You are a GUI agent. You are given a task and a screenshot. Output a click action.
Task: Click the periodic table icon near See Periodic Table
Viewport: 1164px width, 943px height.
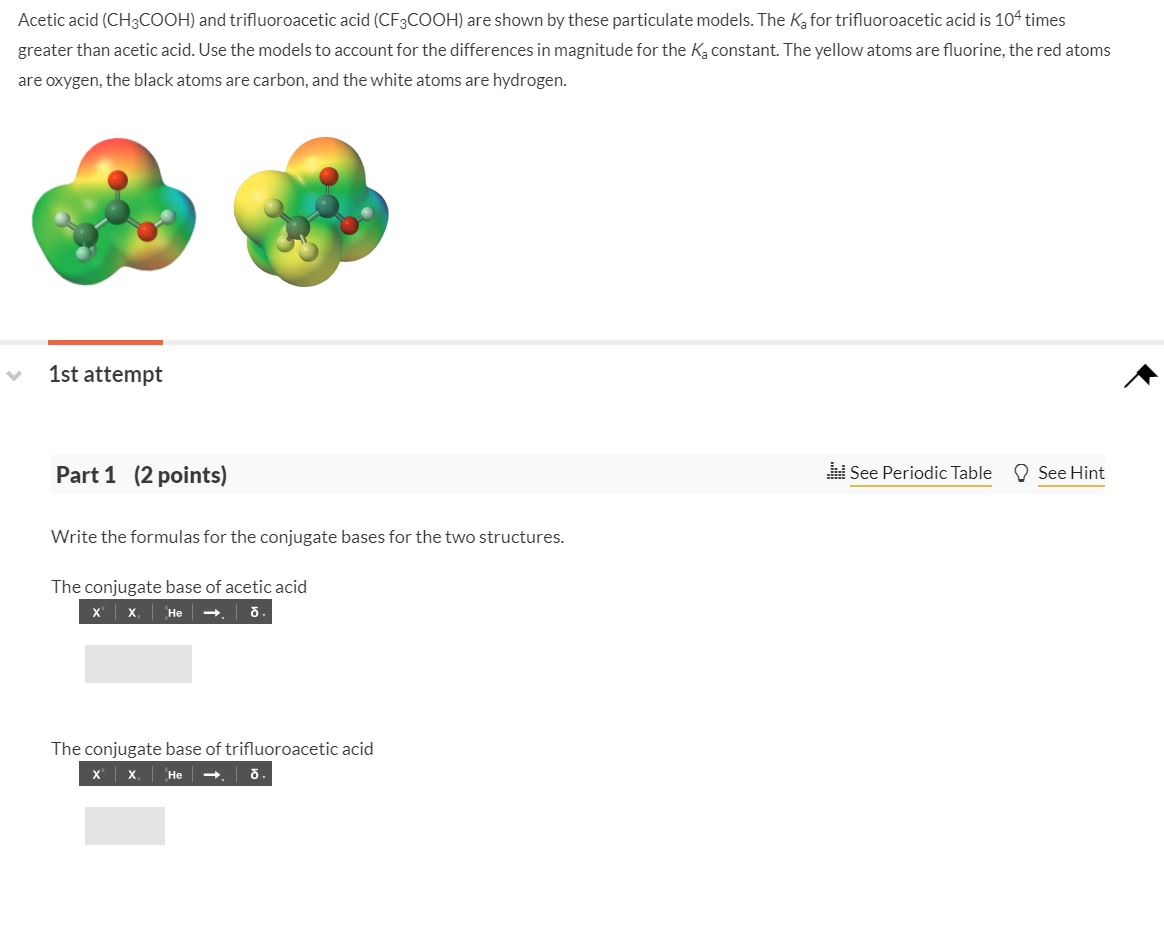(838, 472)
